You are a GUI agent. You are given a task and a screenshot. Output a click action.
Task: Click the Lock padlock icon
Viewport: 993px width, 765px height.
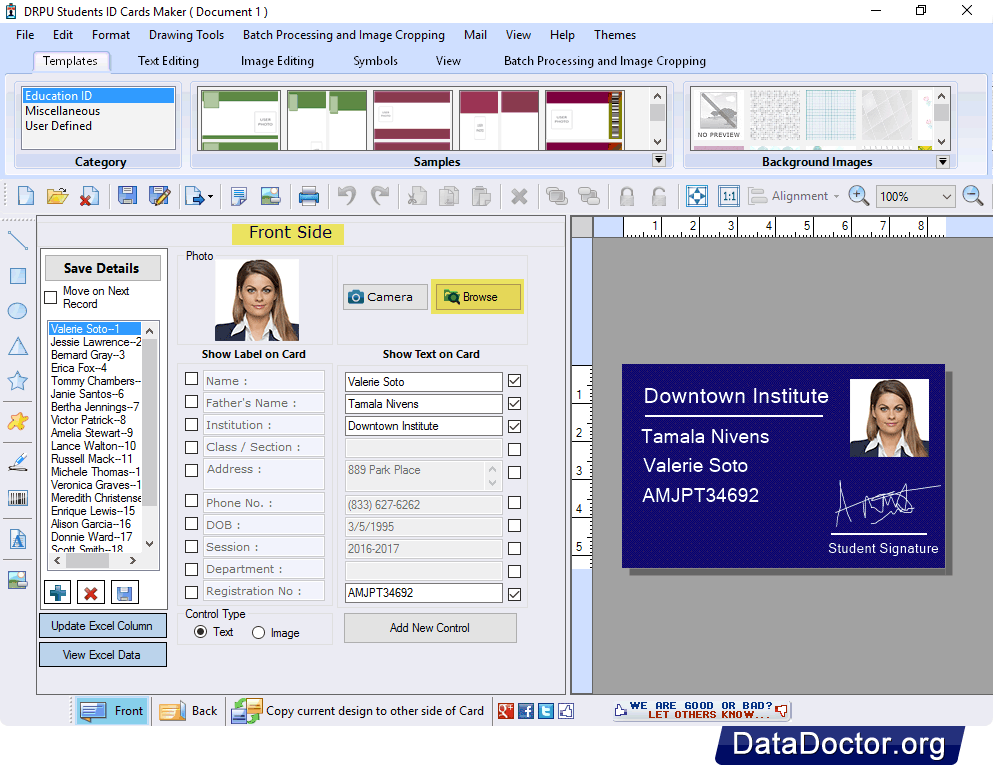click(x=627, y=196)
